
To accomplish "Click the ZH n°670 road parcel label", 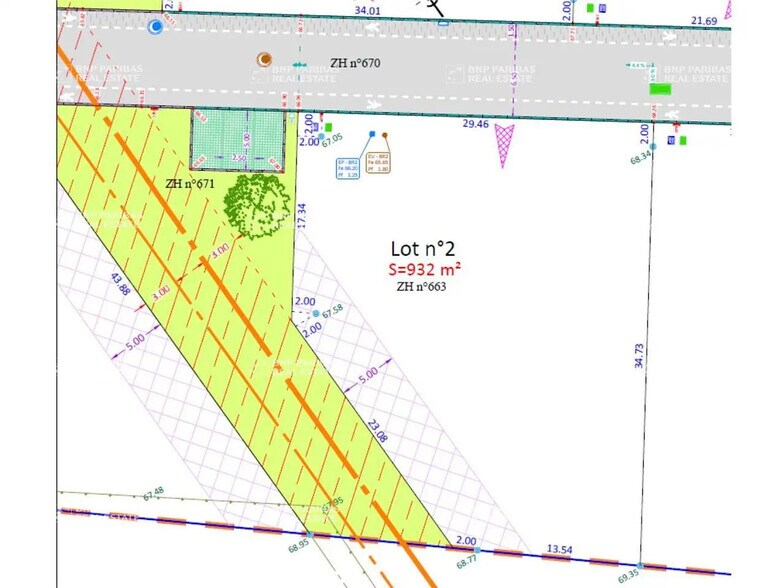I will [x=355, y=62].
